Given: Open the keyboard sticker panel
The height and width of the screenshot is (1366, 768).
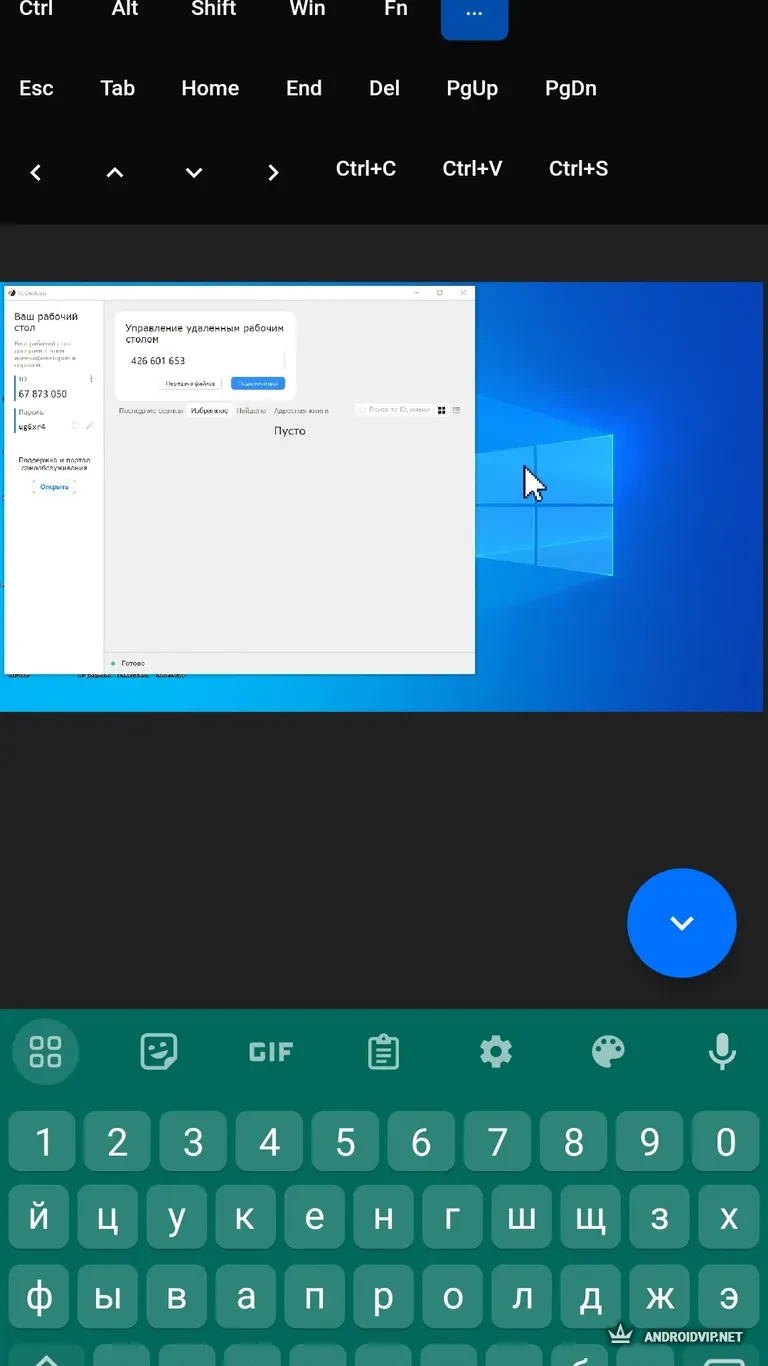Looking at the screenshot, I should pyautogui.click(x=158, y=1052).
